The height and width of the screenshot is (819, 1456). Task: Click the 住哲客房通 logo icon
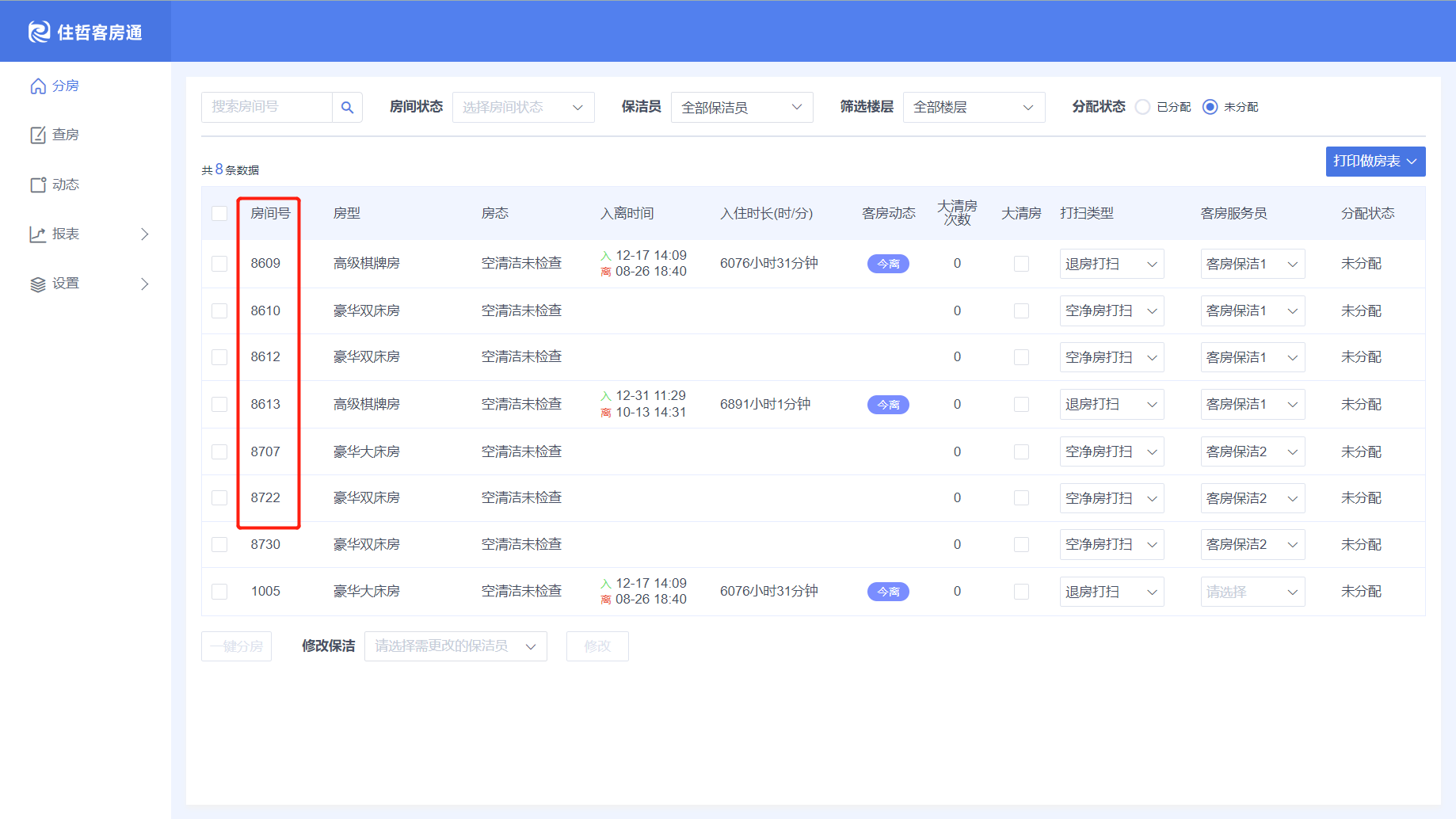(39, 32)
